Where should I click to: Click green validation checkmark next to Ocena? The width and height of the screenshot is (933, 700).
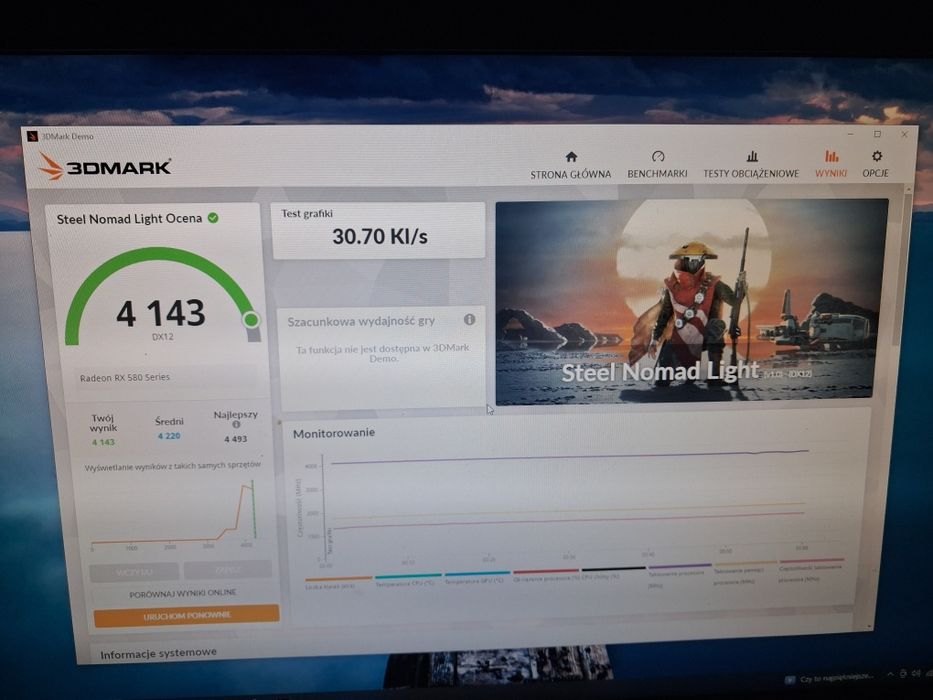213,218
